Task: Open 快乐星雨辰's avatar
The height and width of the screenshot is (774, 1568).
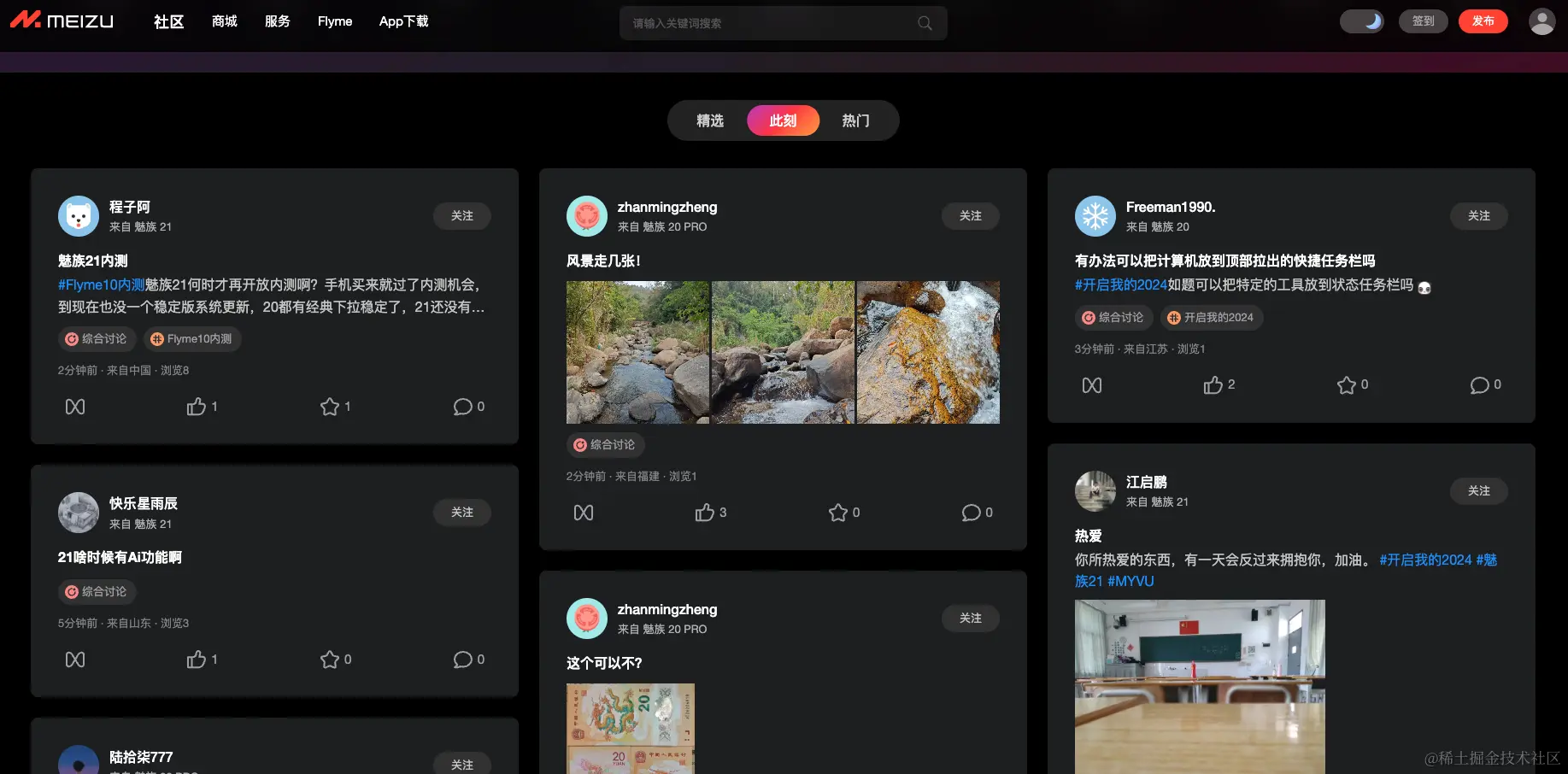Action: pos(79,513)
